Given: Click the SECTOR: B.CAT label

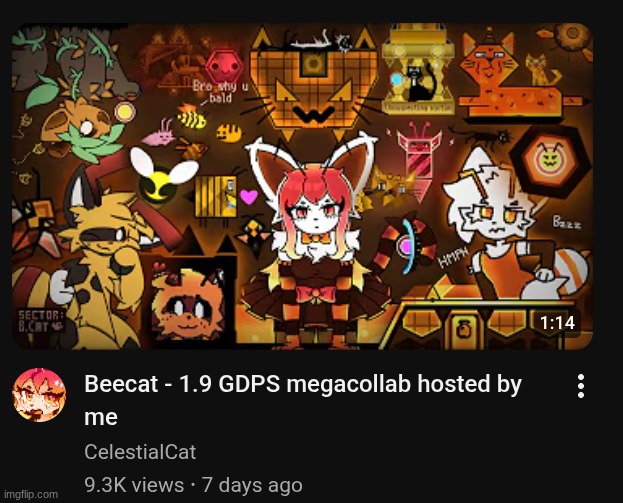Looking at the screenshot, I should [40, 321].
